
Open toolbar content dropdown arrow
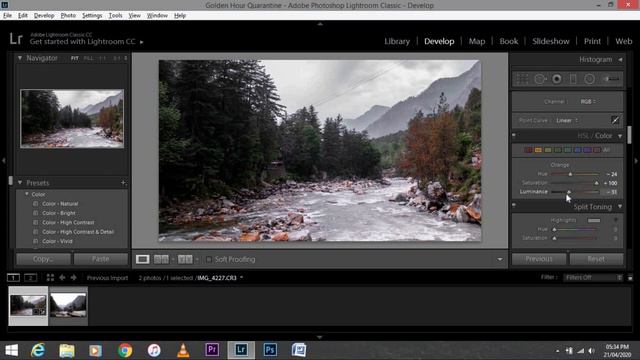(500, 259)
